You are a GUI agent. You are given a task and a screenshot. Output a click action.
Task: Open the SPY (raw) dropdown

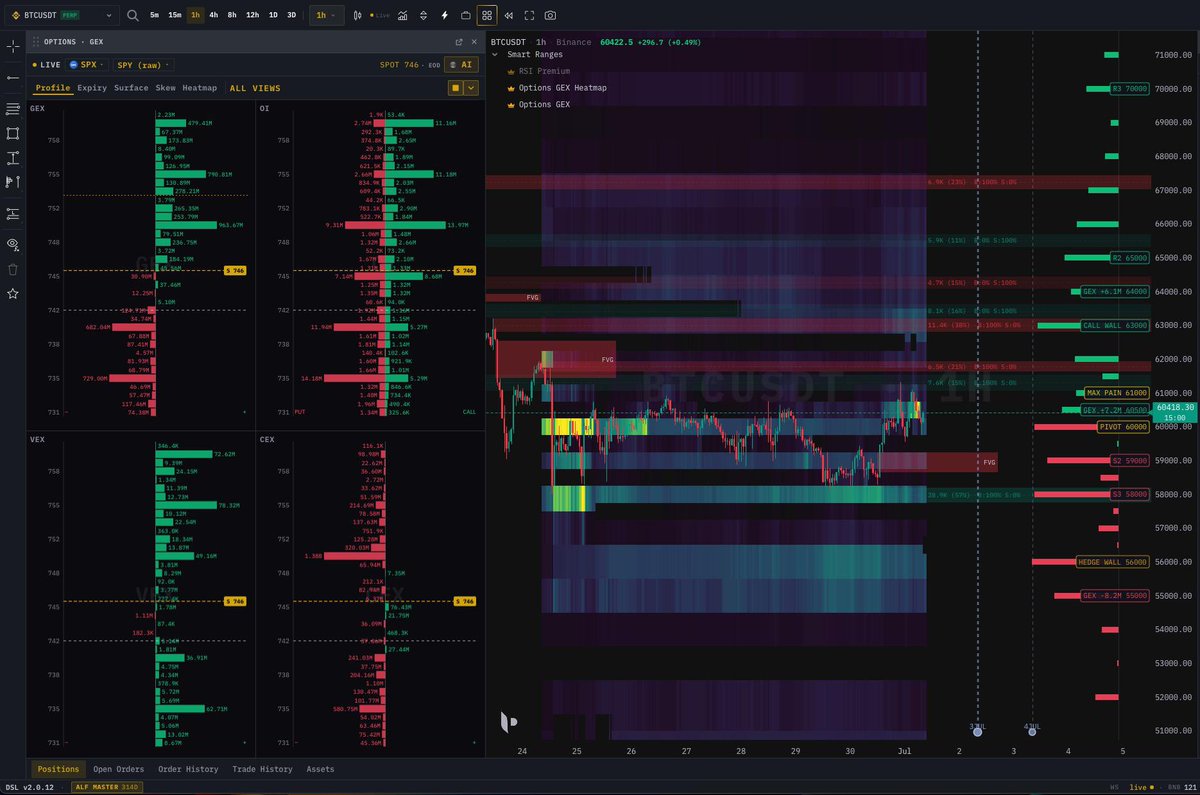(x=144, y=64)
